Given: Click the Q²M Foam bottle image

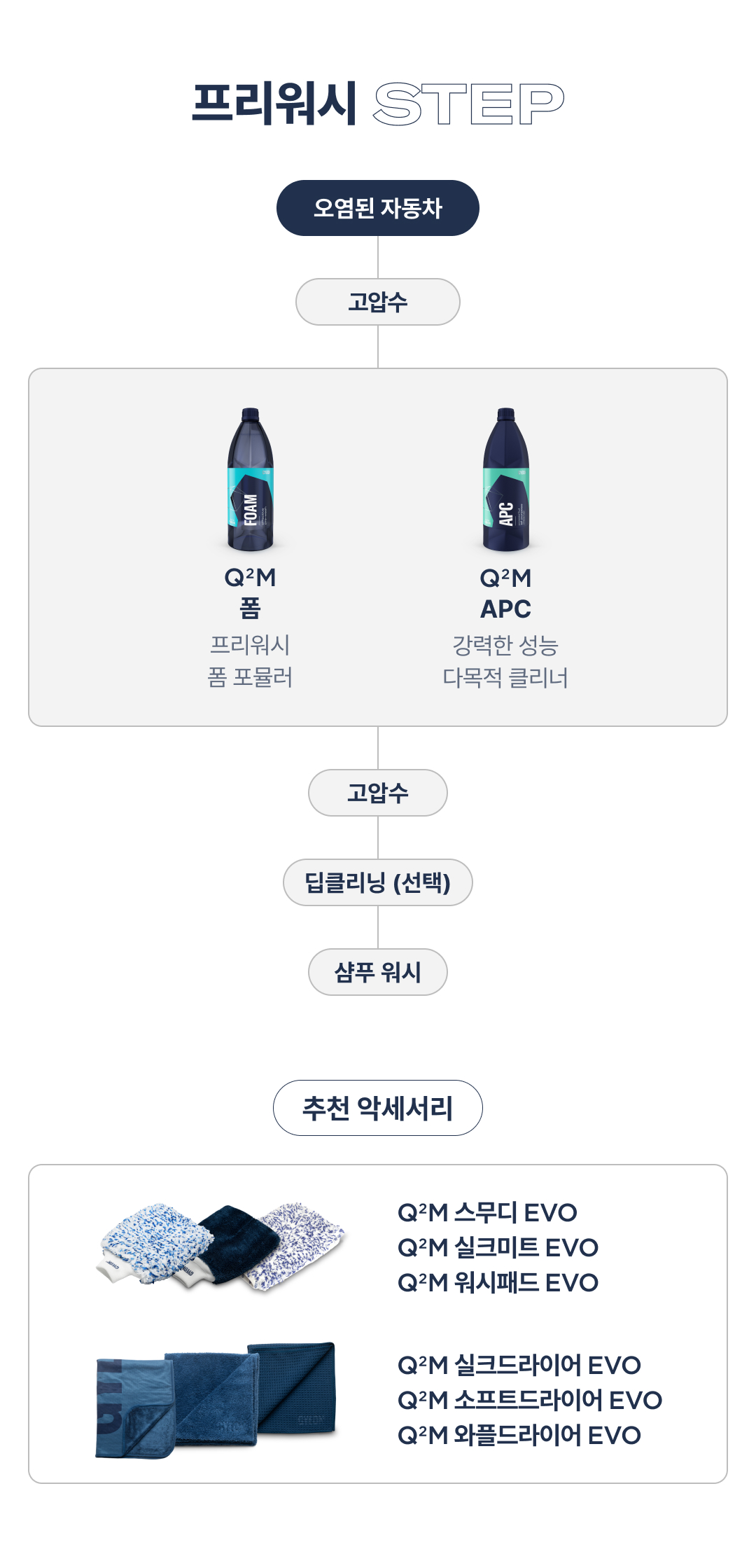Looking at the screenshot, I should (250, 479).
